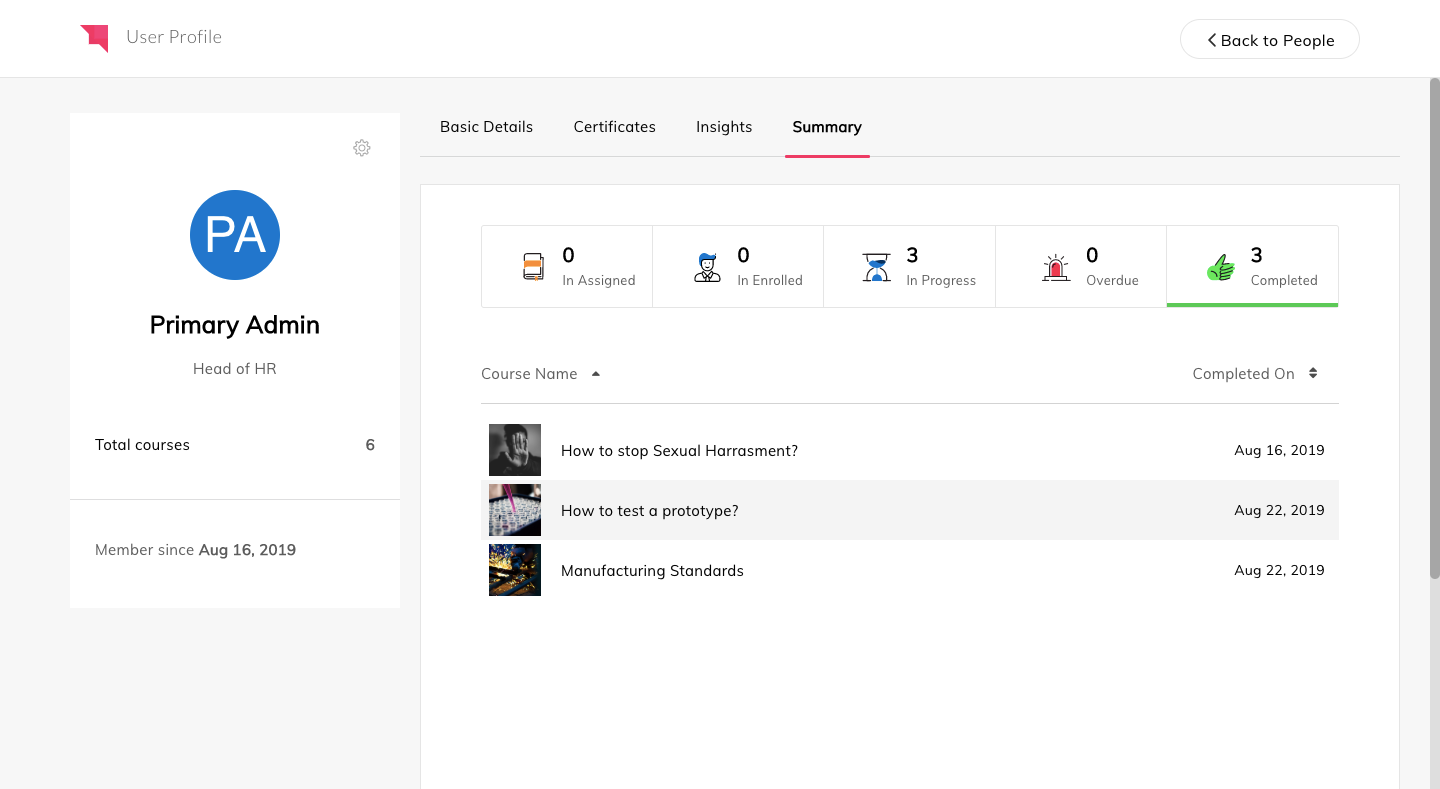This screenshot has width=1440, height=789.
Task: Open the How to test a prototype course
Action: pyautogui.click(x=649, y=510)
